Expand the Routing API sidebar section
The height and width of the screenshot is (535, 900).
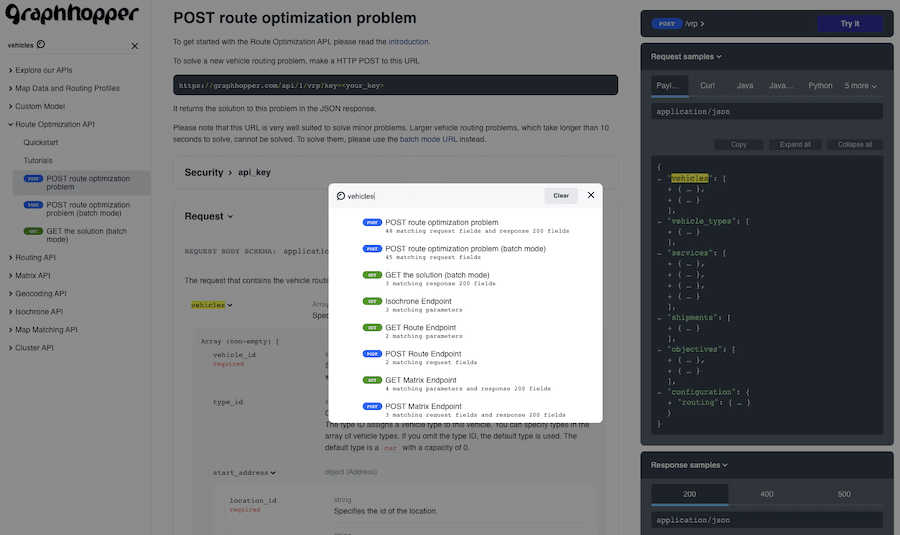click(x=35, y=257)
